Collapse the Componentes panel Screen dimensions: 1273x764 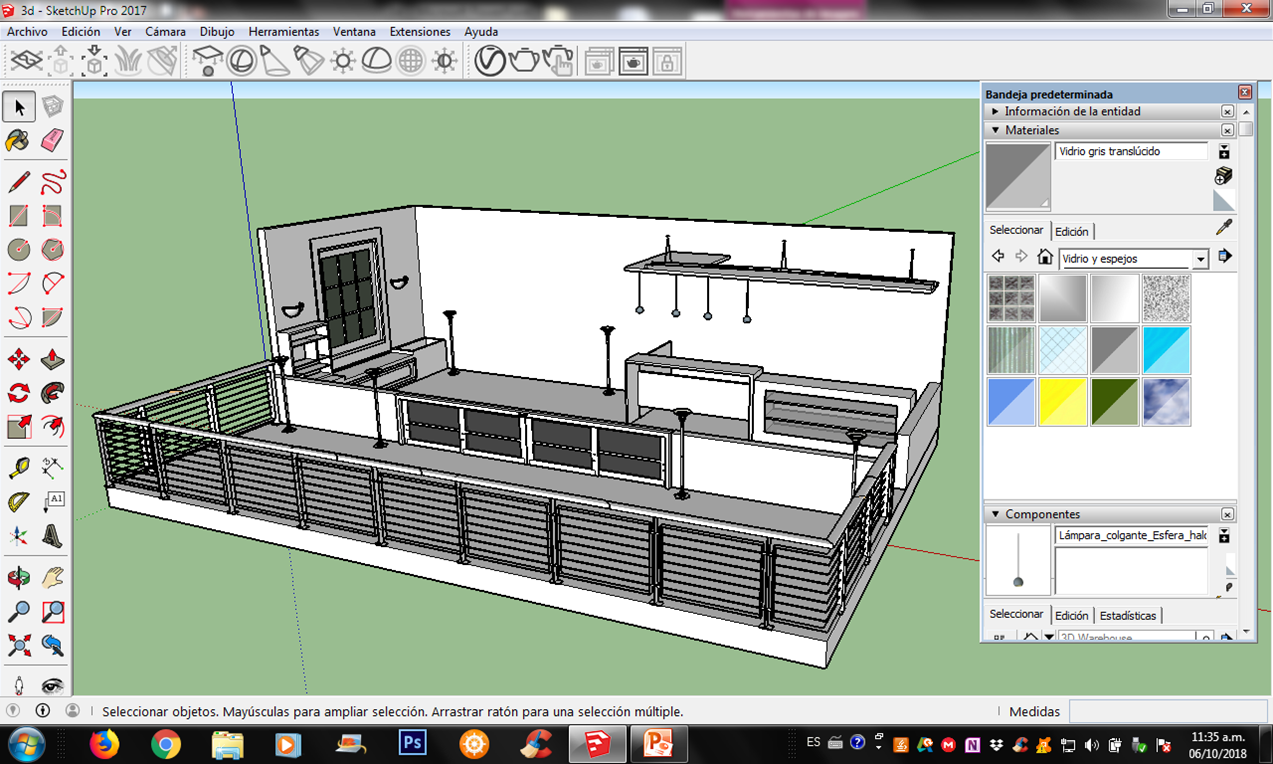995,515
